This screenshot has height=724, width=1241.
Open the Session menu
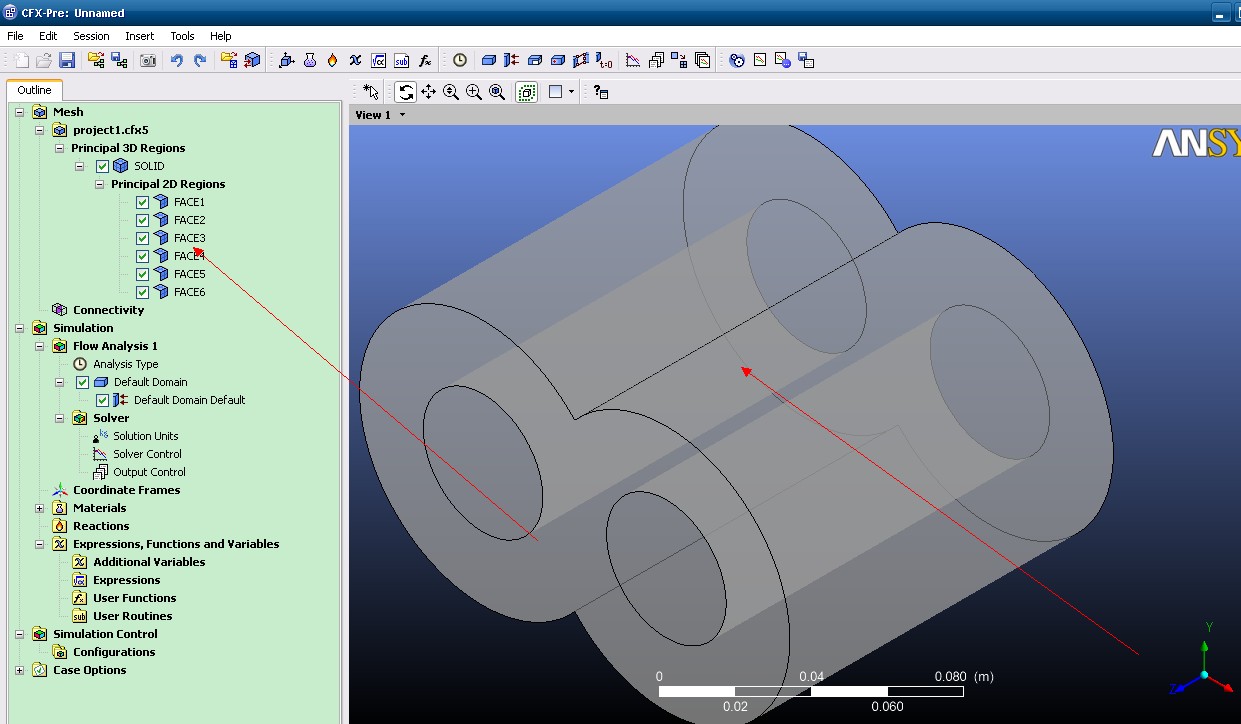coord(91,36)
